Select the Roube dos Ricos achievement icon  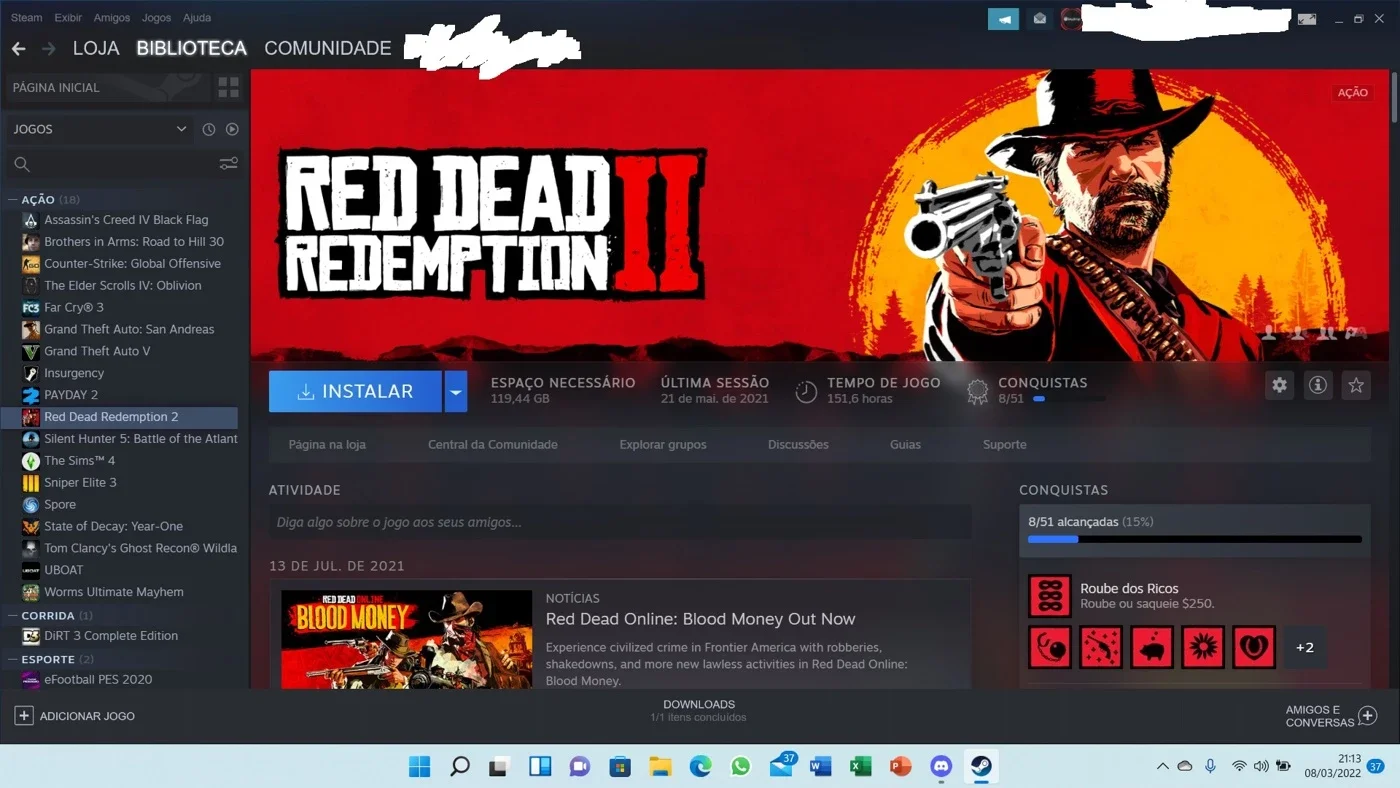click(x=1050, y=596)
